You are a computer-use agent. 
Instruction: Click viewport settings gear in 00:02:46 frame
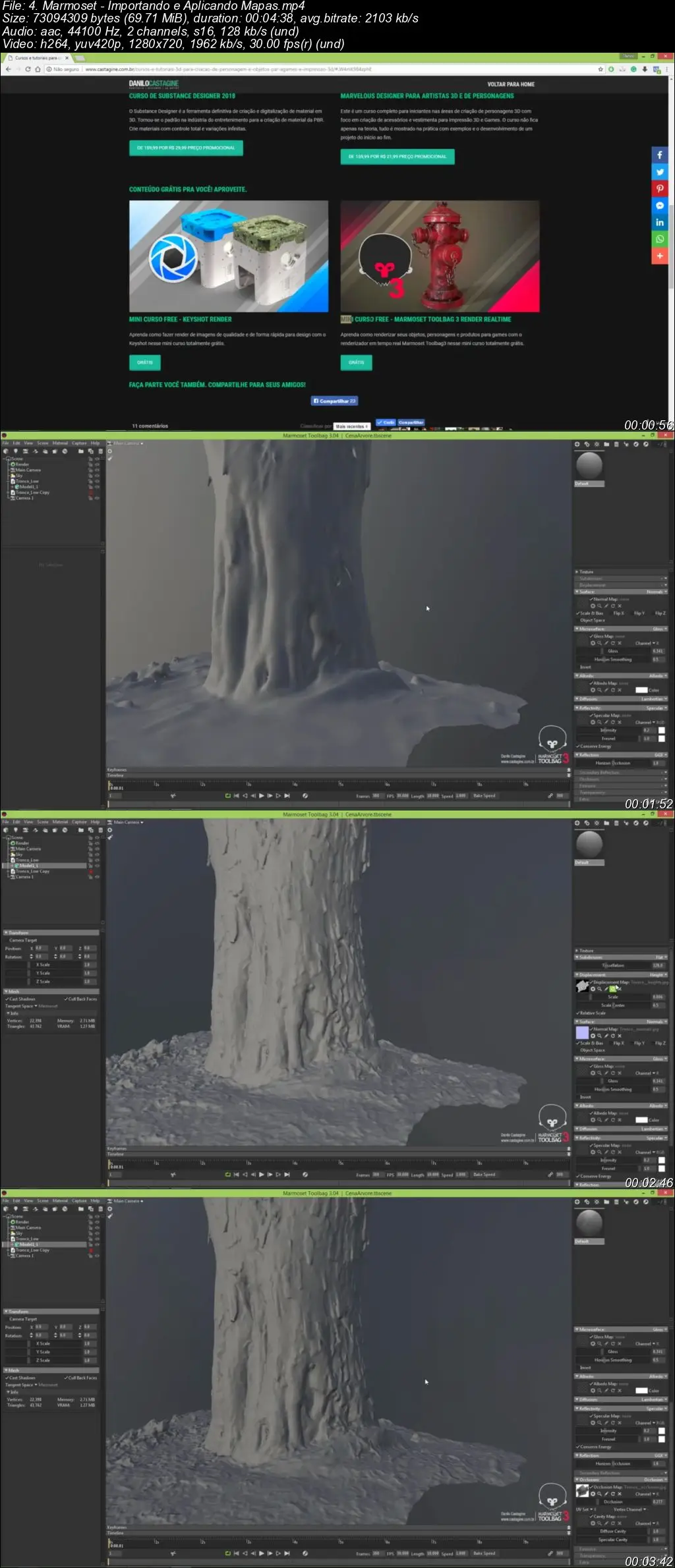coord(109,830)
